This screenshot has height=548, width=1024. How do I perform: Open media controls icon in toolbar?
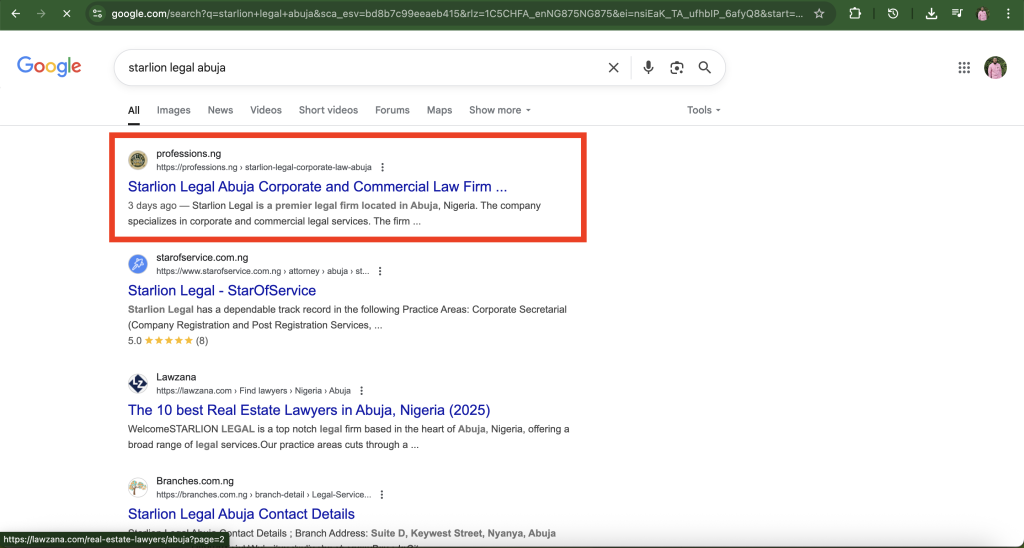957,13
